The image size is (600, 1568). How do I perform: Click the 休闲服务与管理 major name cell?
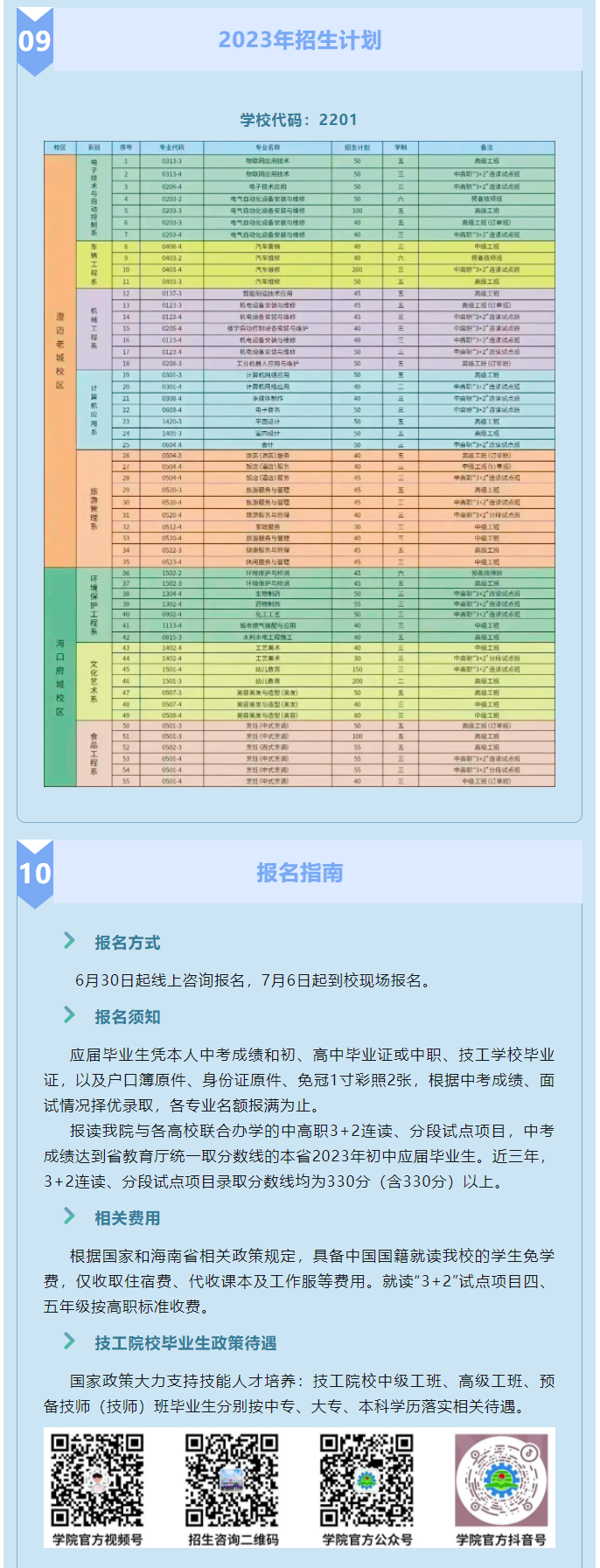coord(268,561)
